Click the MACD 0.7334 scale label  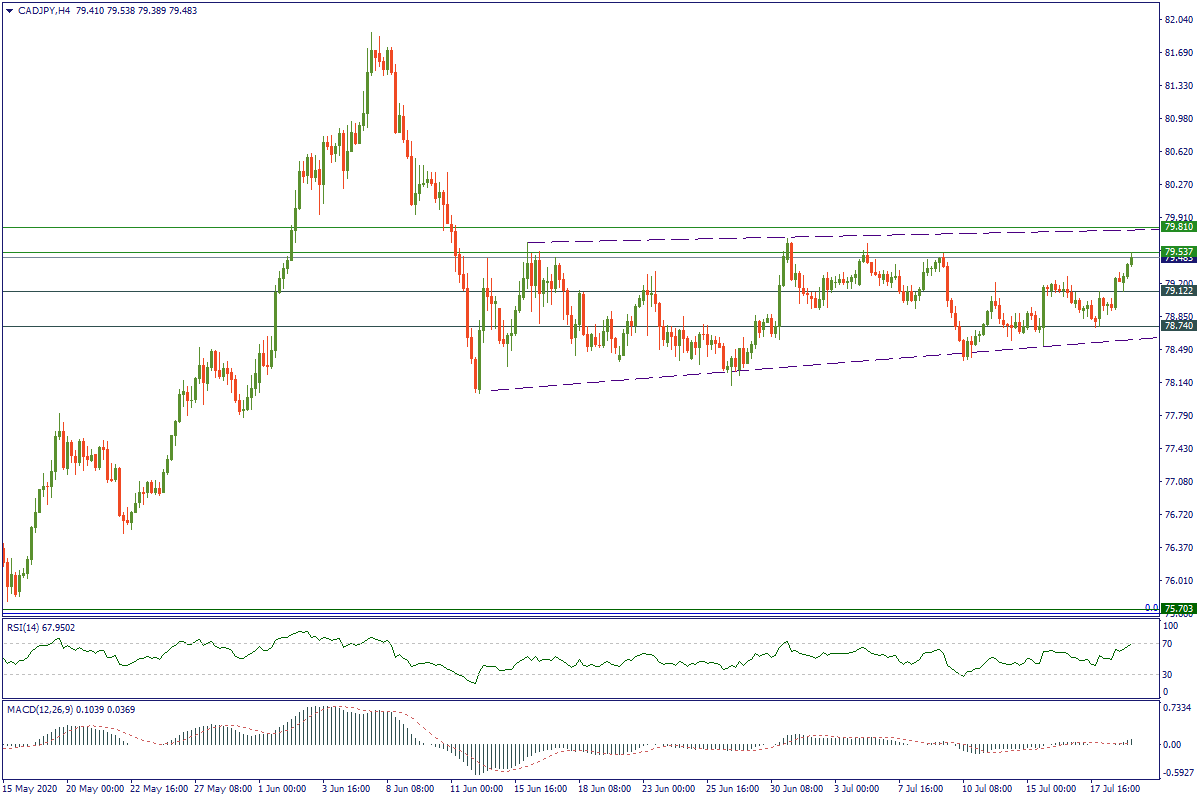click(1178, 708)
